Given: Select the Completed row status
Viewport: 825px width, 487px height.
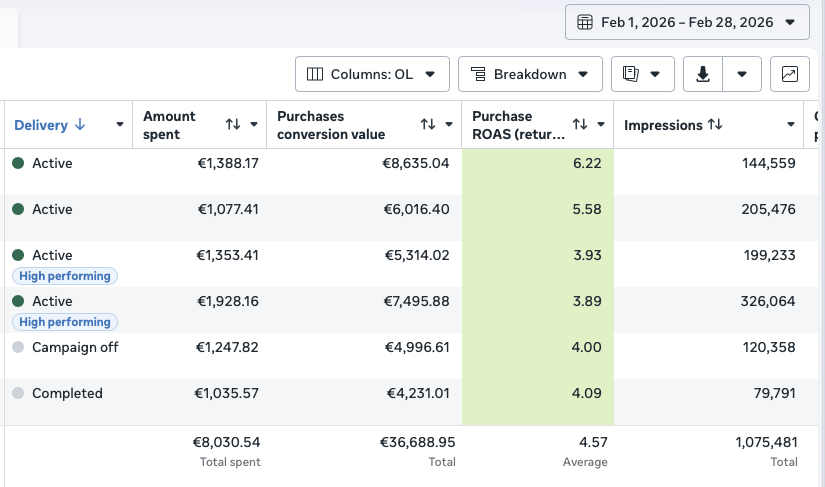Looking at the screenshot, I should point(67,393).
